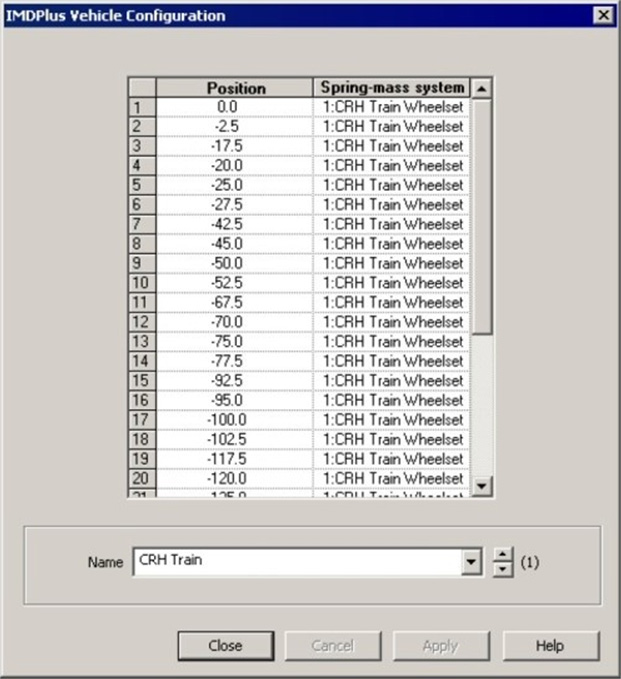Viewport: 621px width, 679px height.
Task: Select the Spring-mass system column header
Action: pos(392,88)
